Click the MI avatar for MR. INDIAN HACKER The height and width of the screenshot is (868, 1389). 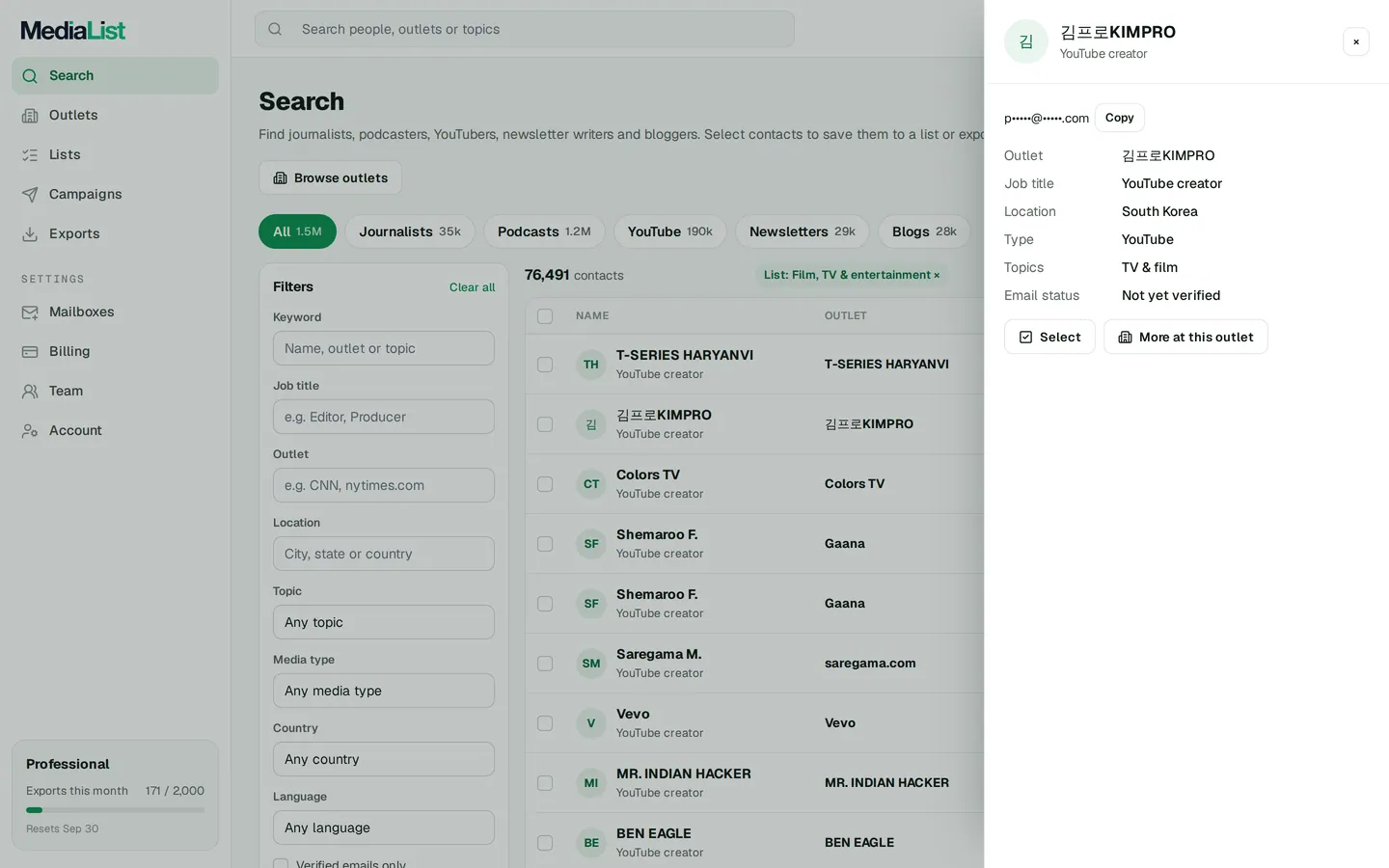click(591, 783)
